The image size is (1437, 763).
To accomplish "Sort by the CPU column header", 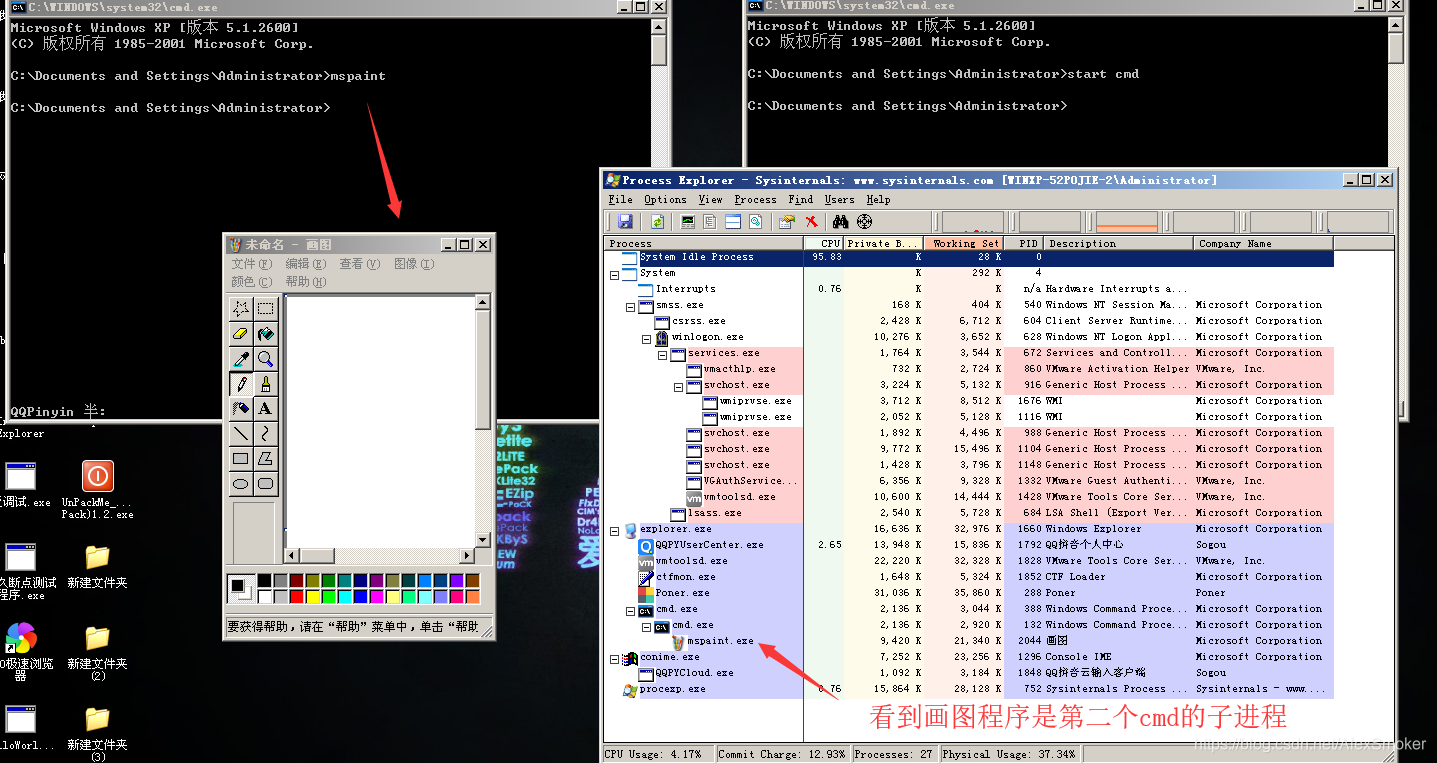I will point(824,243).
